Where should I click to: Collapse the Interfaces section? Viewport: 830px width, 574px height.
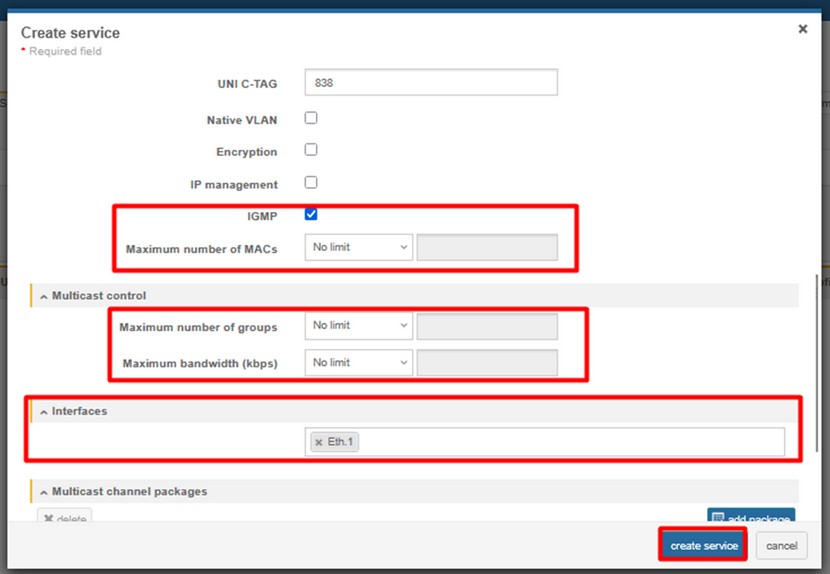click(x=44, y=411)
